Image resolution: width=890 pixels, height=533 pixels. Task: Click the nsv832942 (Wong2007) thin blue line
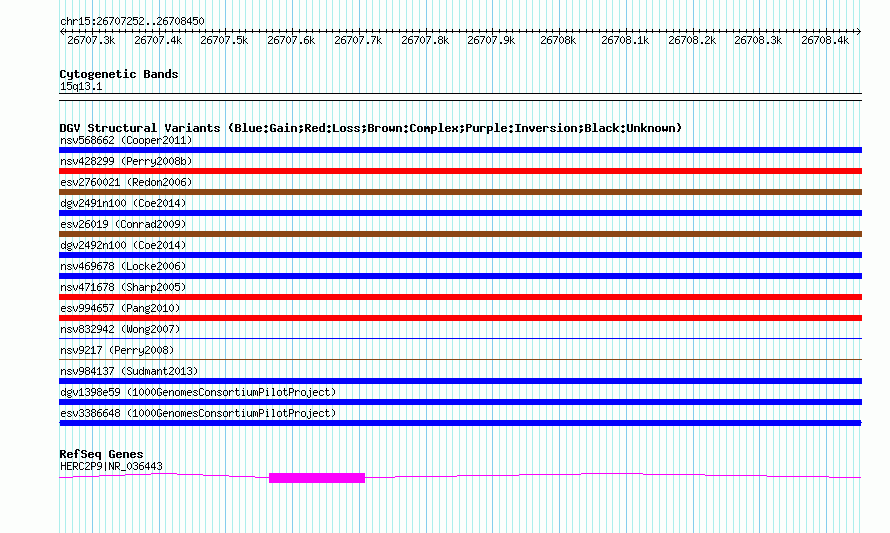click(460, 338)
